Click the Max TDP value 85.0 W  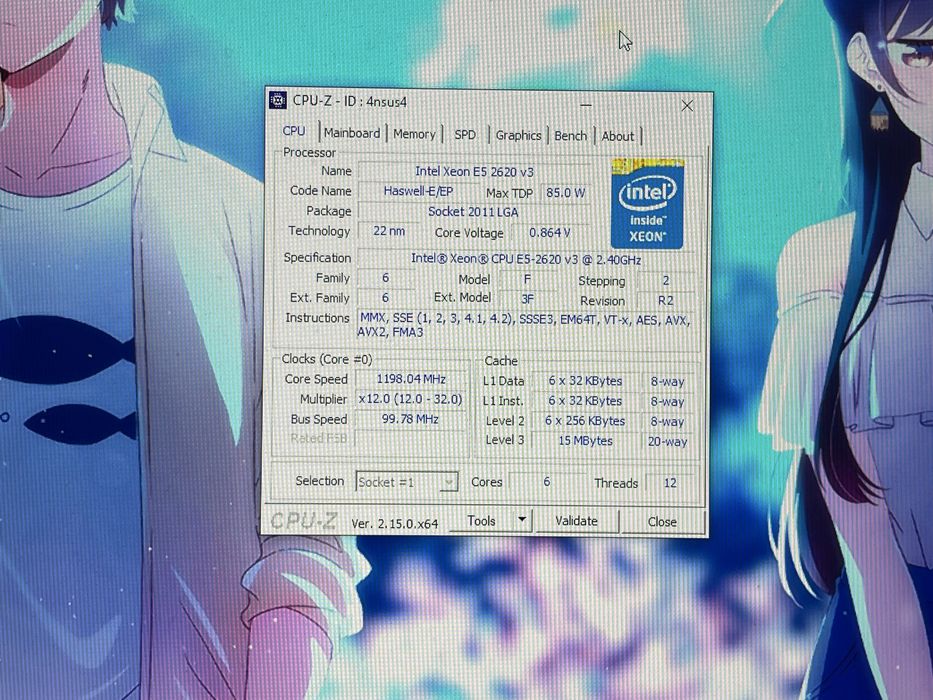coord(565,193)
